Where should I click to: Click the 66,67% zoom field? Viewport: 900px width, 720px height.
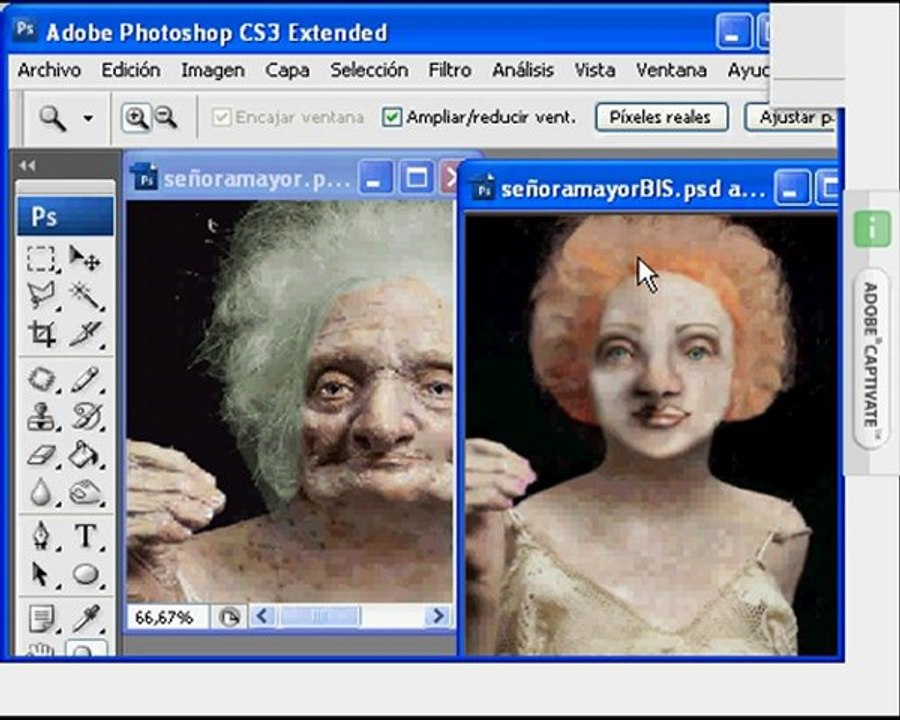tap(166, 617)
